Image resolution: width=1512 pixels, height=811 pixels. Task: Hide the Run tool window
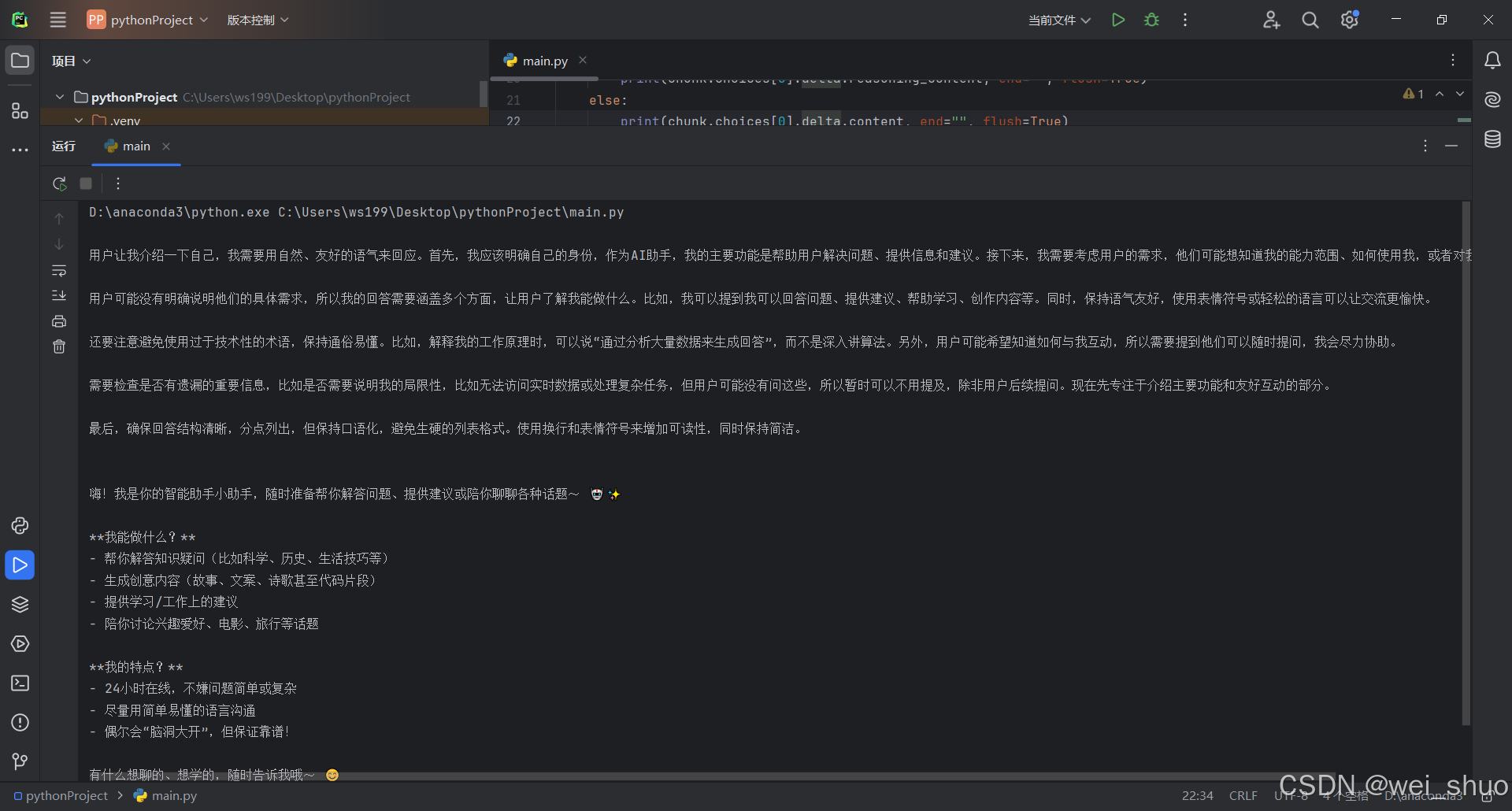[x=1451, y=146]
